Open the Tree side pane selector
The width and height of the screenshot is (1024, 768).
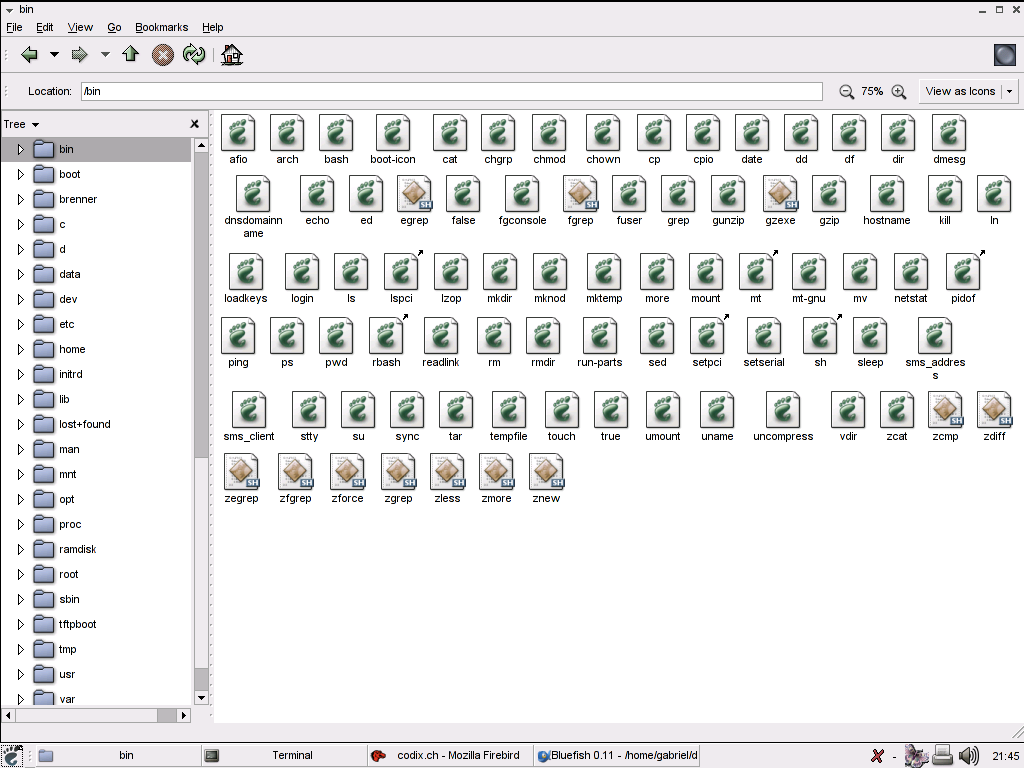click(21, 124)
